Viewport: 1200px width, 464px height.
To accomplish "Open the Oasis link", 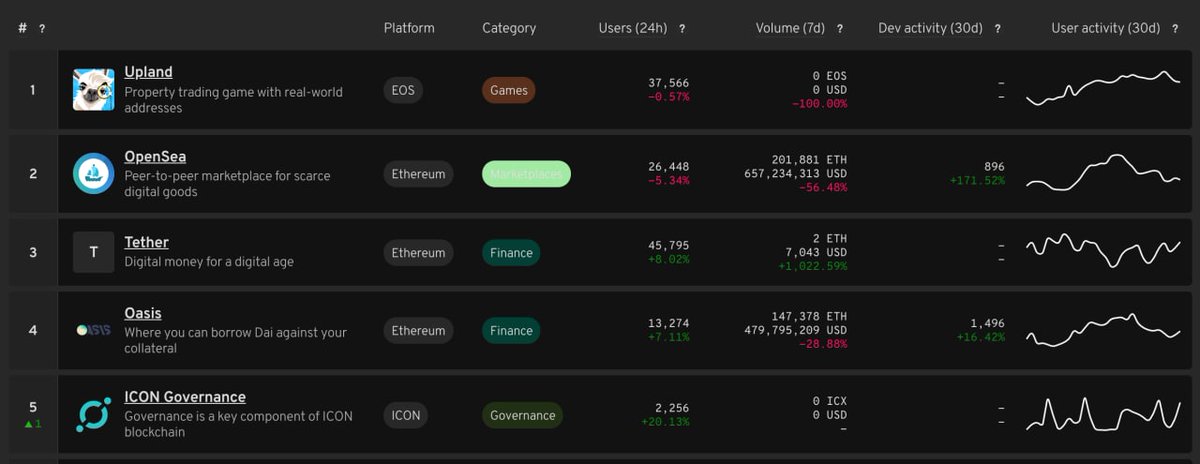I will point(143,313).
